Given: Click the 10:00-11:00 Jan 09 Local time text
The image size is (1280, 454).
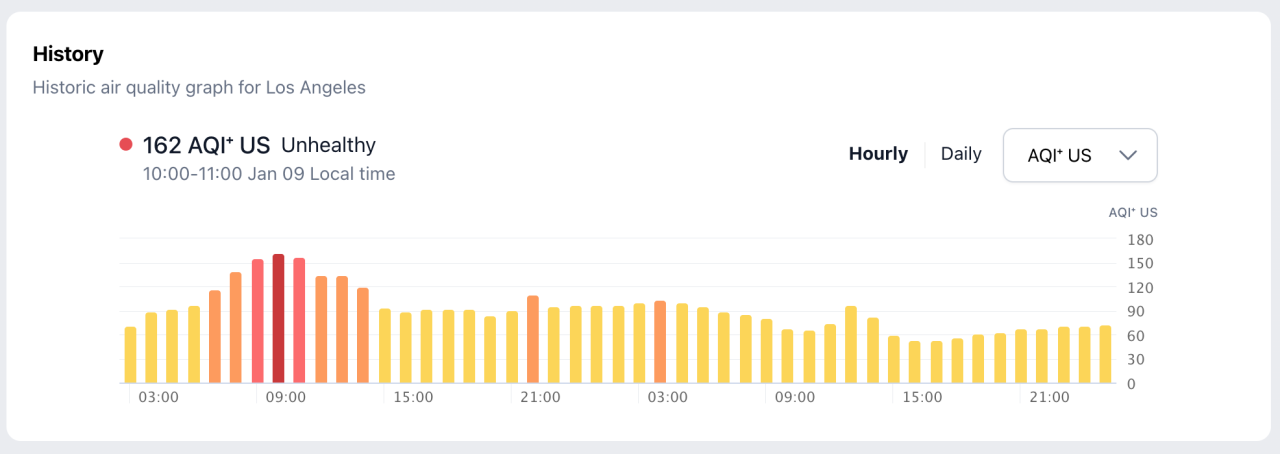Looking at the screenshot, I should (x=269, y=174).
